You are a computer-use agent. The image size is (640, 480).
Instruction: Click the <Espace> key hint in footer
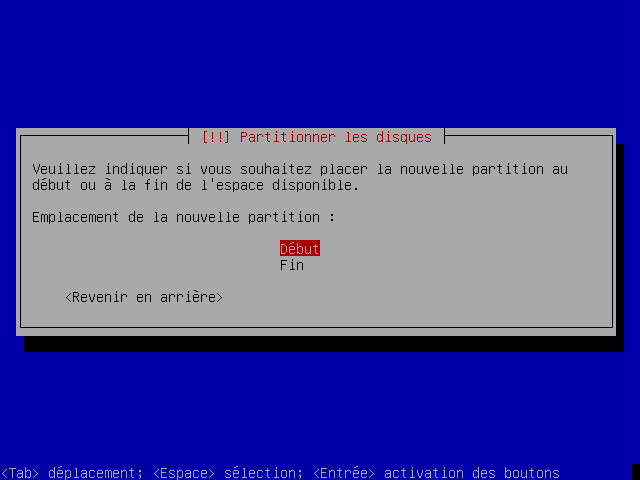(184, 473)
